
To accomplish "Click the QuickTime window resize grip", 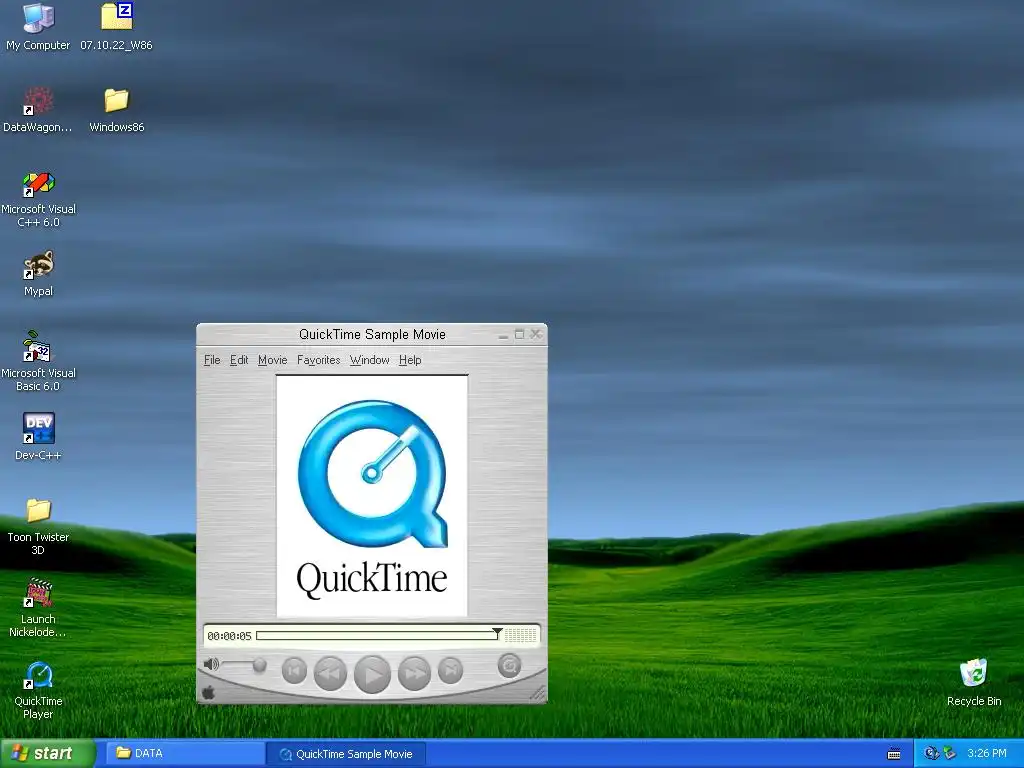I will (x=538, y=694).
